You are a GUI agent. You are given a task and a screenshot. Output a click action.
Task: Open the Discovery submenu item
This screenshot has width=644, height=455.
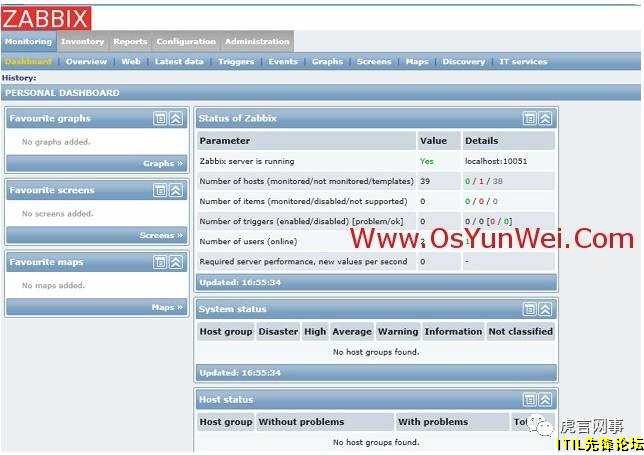(x=464, y=62)
